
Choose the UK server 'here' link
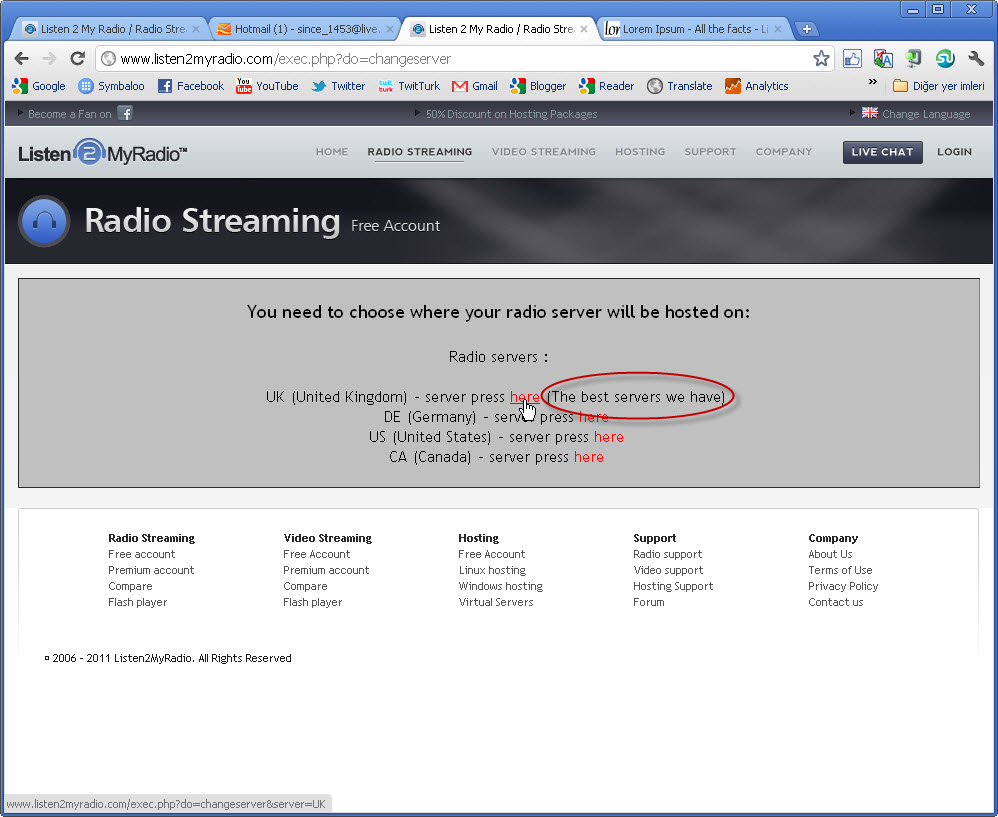click(524, 397)
